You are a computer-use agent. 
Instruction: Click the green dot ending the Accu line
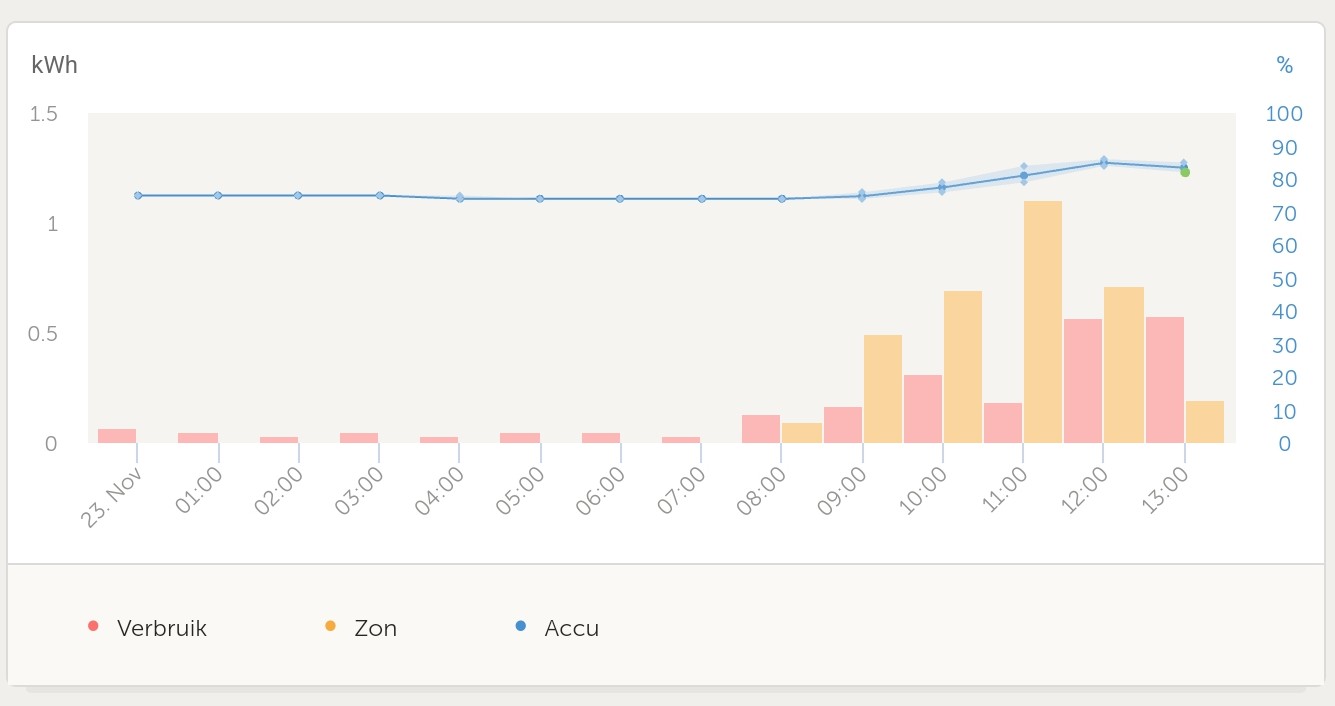coord(1185,172)
